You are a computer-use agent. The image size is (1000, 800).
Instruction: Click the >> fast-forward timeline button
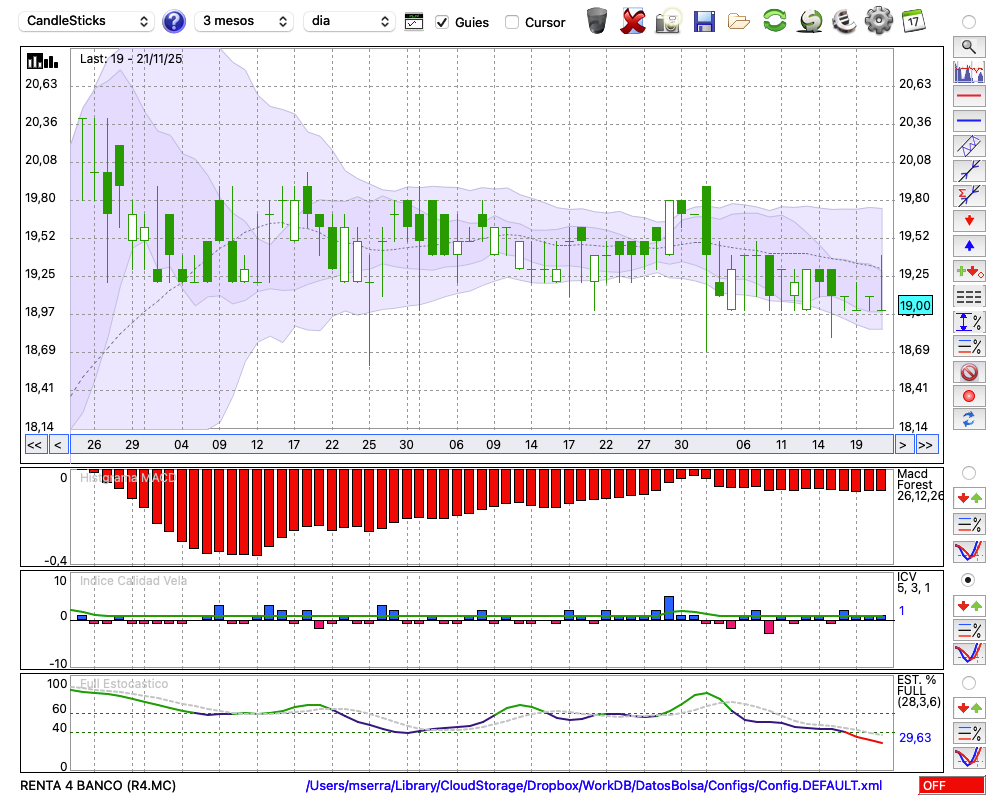(927, 445)
